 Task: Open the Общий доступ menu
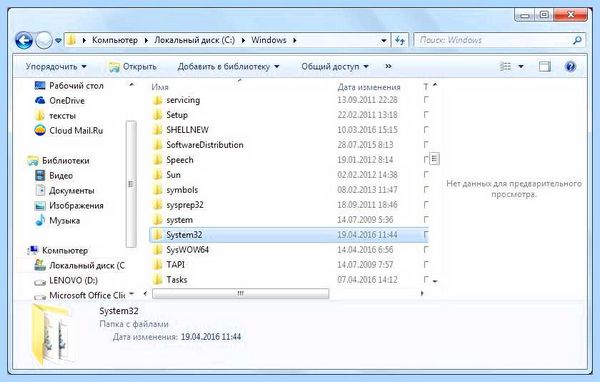point(335,67)
